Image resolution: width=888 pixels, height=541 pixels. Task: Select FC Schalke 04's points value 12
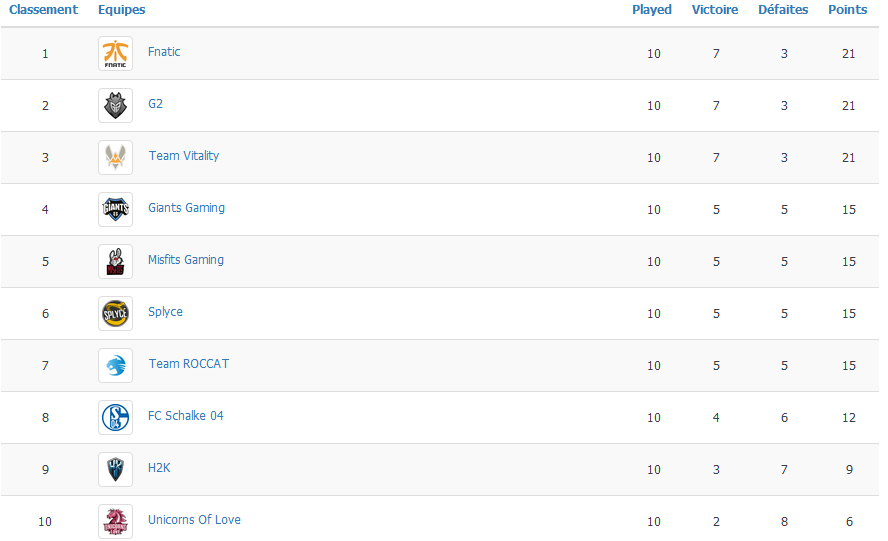tap(848, 418)
